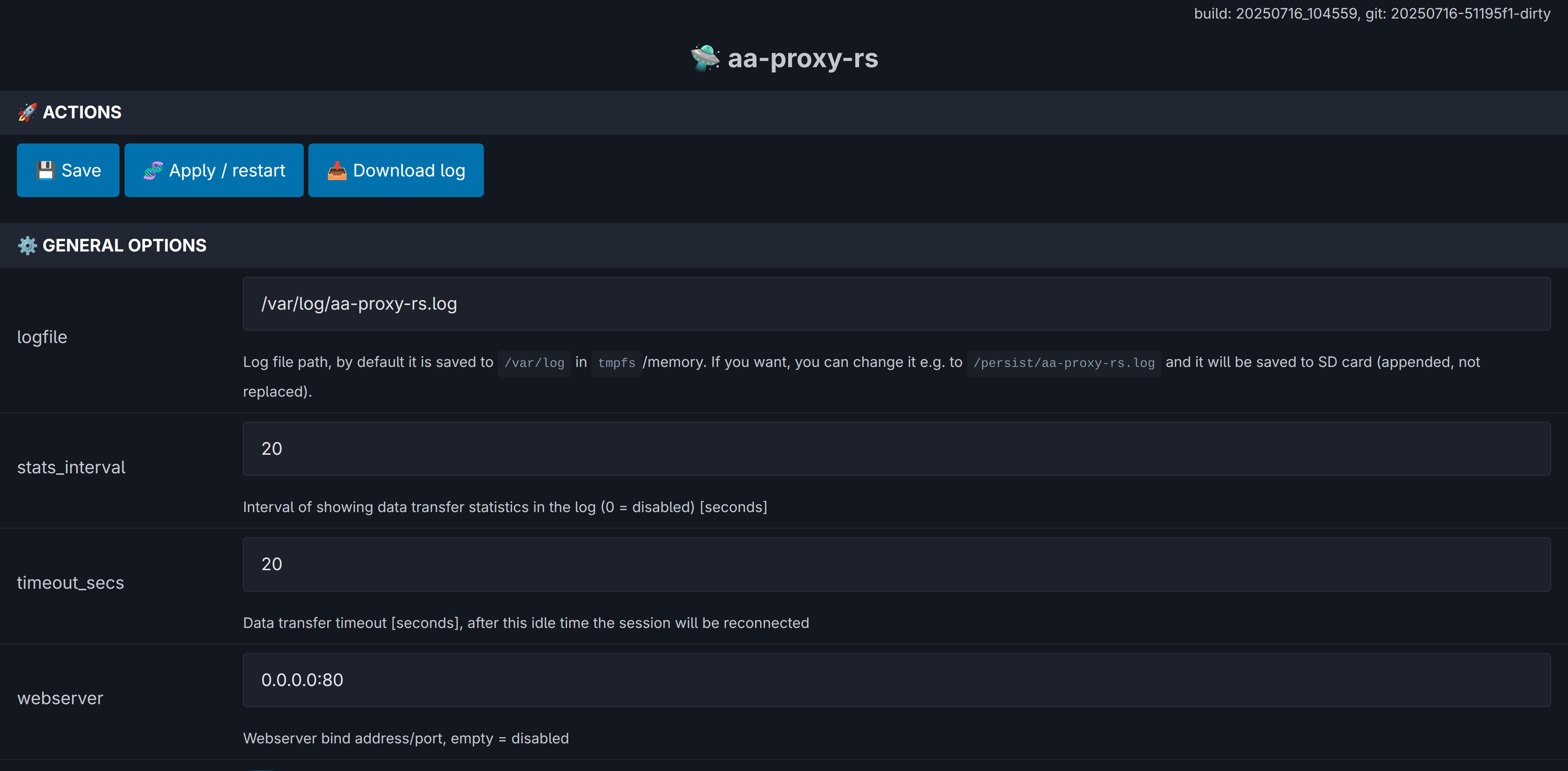Click the GENERAL OPTIONS section header
The image size is (1568, 771).
click(124, 245)
